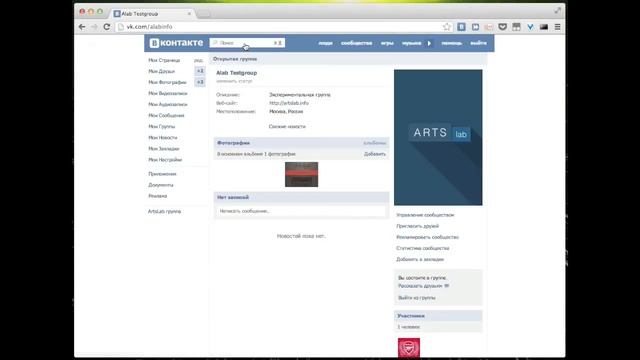Open the люди header menu item

pos(325,43)
